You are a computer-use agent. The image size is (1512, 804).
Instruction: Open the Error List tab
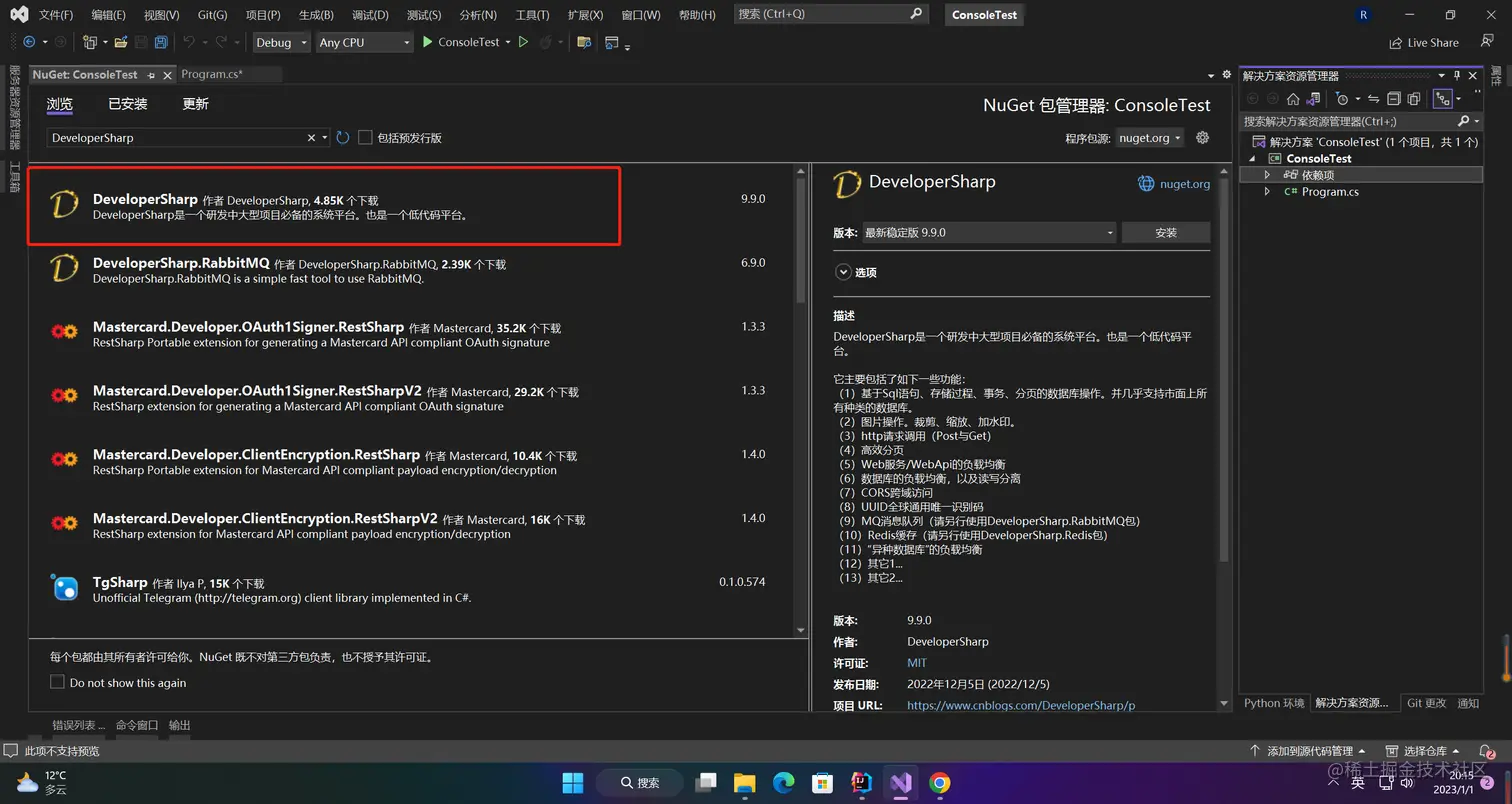[78, 725]
